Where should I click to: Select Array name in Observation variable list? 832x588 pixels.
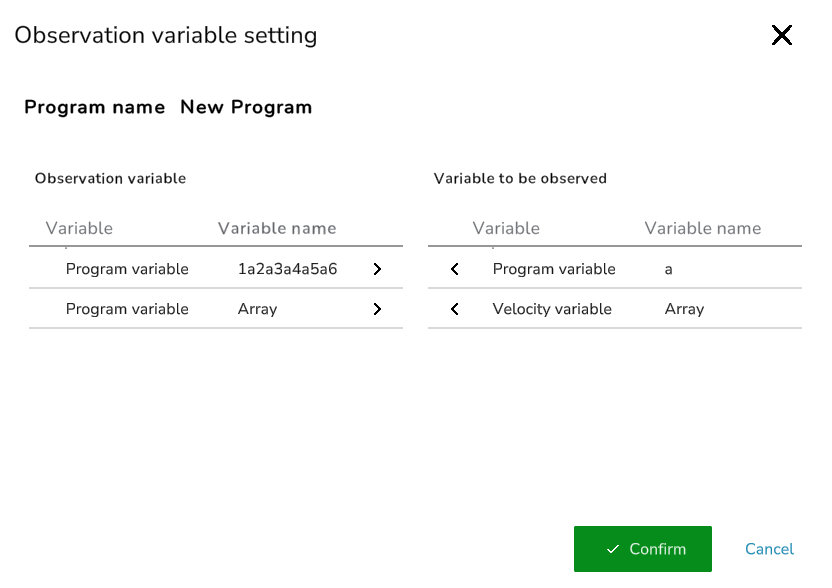click(258, 309)
